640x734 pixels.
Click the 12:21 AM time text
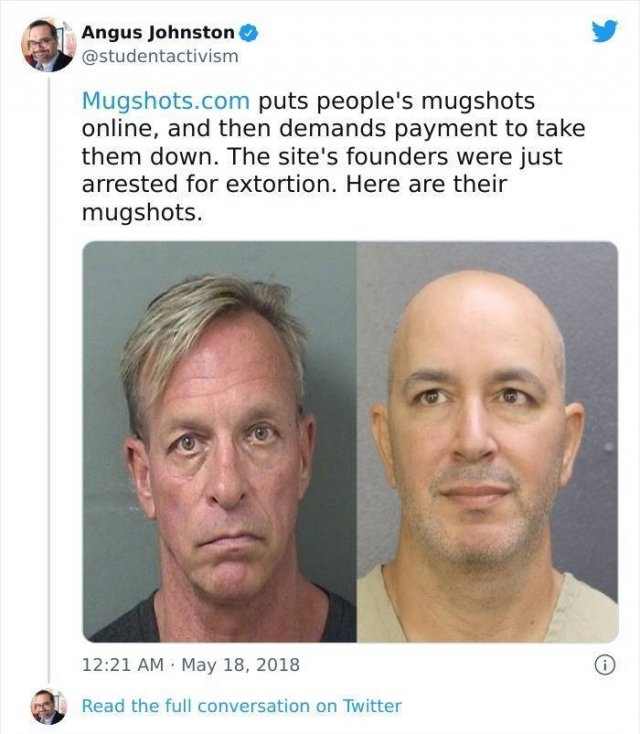point(123,665)
